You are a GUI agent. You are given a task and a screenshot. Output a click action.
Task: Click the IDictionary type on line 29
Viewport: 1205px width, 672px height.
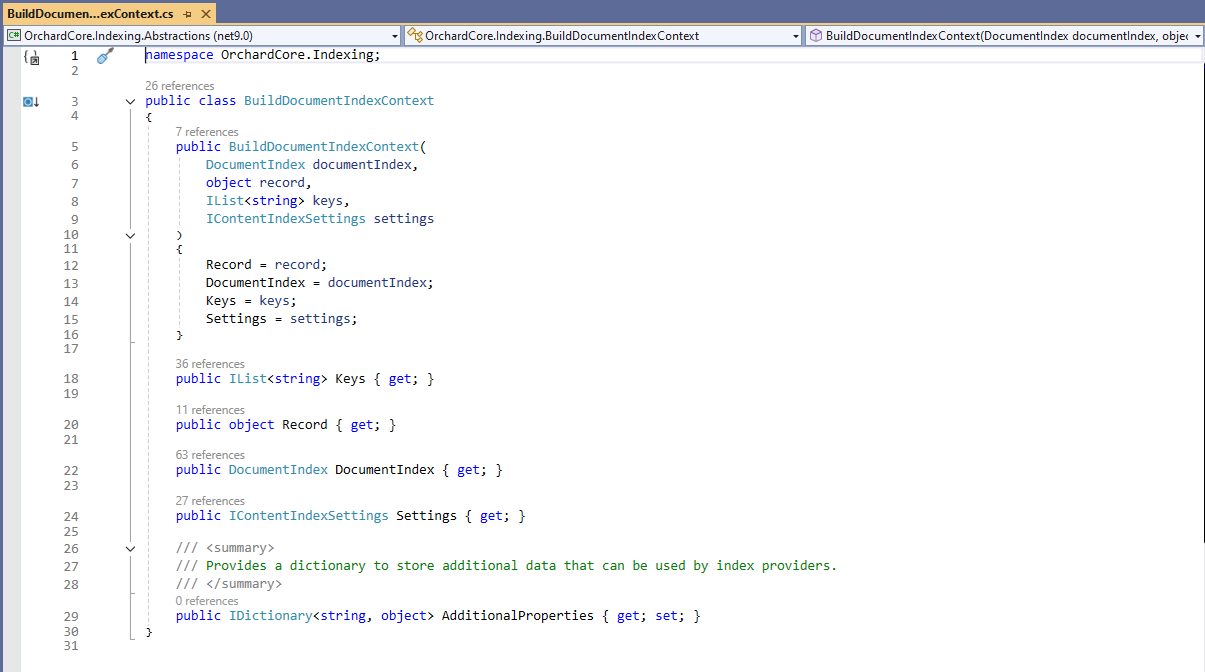click(271, 616)
